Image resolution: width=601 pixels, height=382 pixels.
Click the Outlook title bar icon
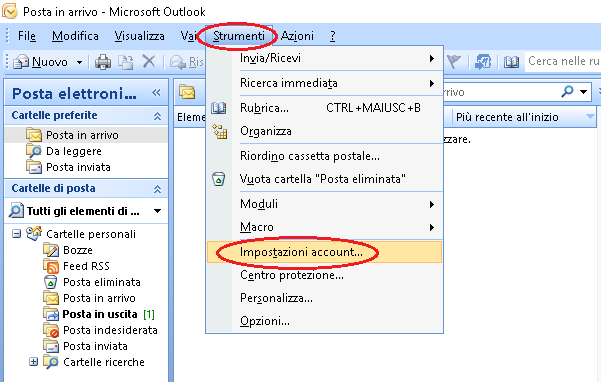click(x=10, y=11)
